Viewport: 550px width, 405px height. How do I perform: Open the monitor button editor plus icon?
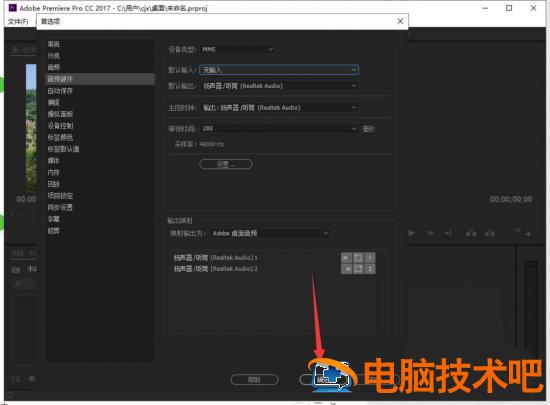pyautogui.click(x=529, y=234)
